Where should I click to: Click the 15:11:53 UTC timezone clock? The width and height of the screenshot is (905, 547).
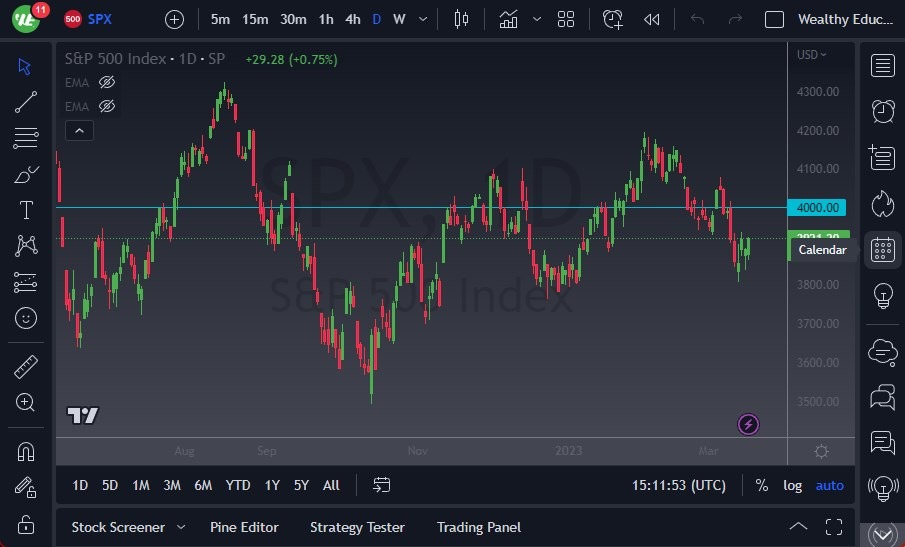pyautogui.click(x=679, y=485)
